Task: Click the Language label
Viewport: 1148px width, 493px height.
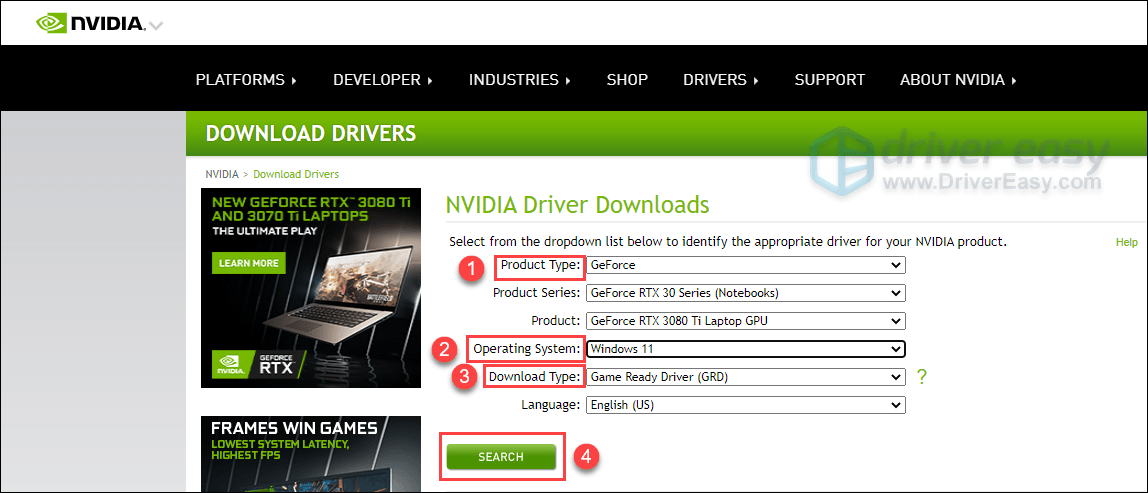Action: (551, 404)
